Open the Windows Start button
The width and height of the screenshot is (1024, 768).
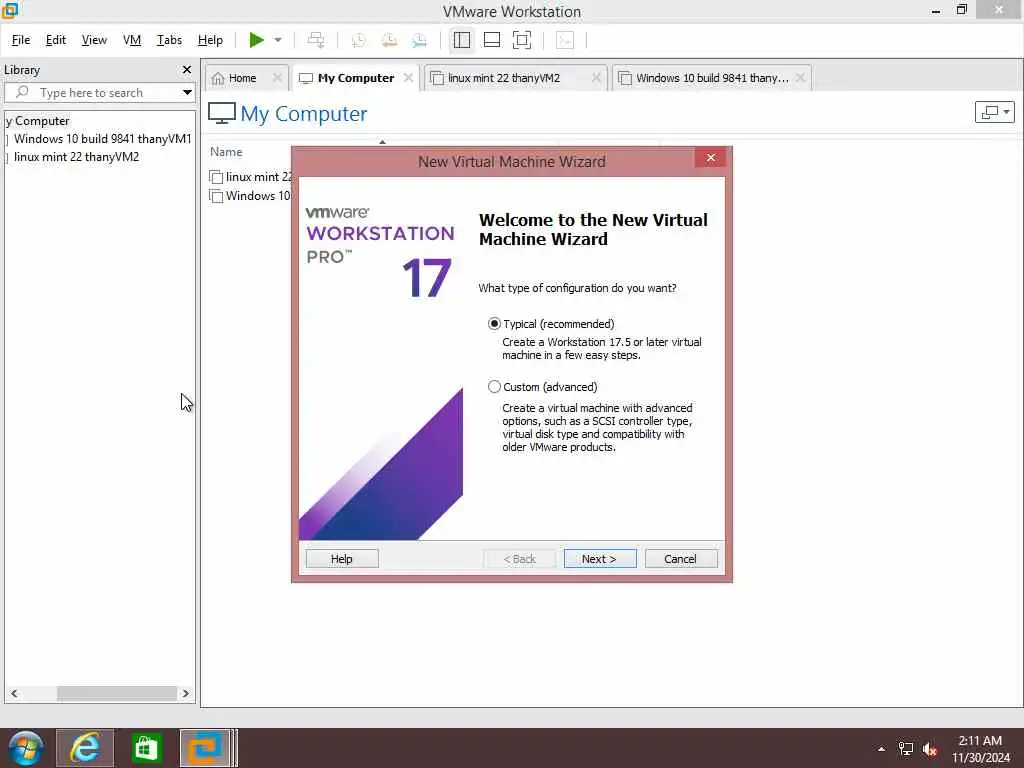pos(26,748)
